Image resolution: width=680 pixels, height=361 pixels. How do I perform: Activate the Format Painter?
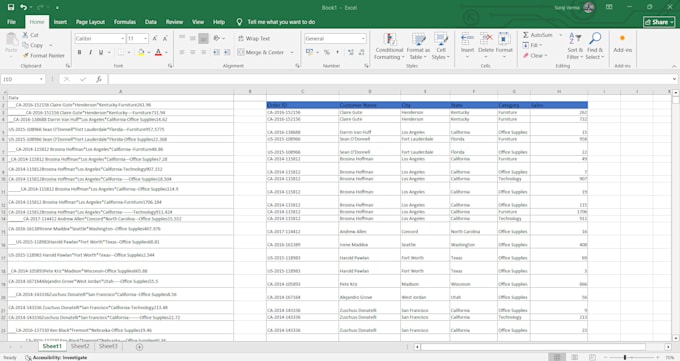point(43,56)
